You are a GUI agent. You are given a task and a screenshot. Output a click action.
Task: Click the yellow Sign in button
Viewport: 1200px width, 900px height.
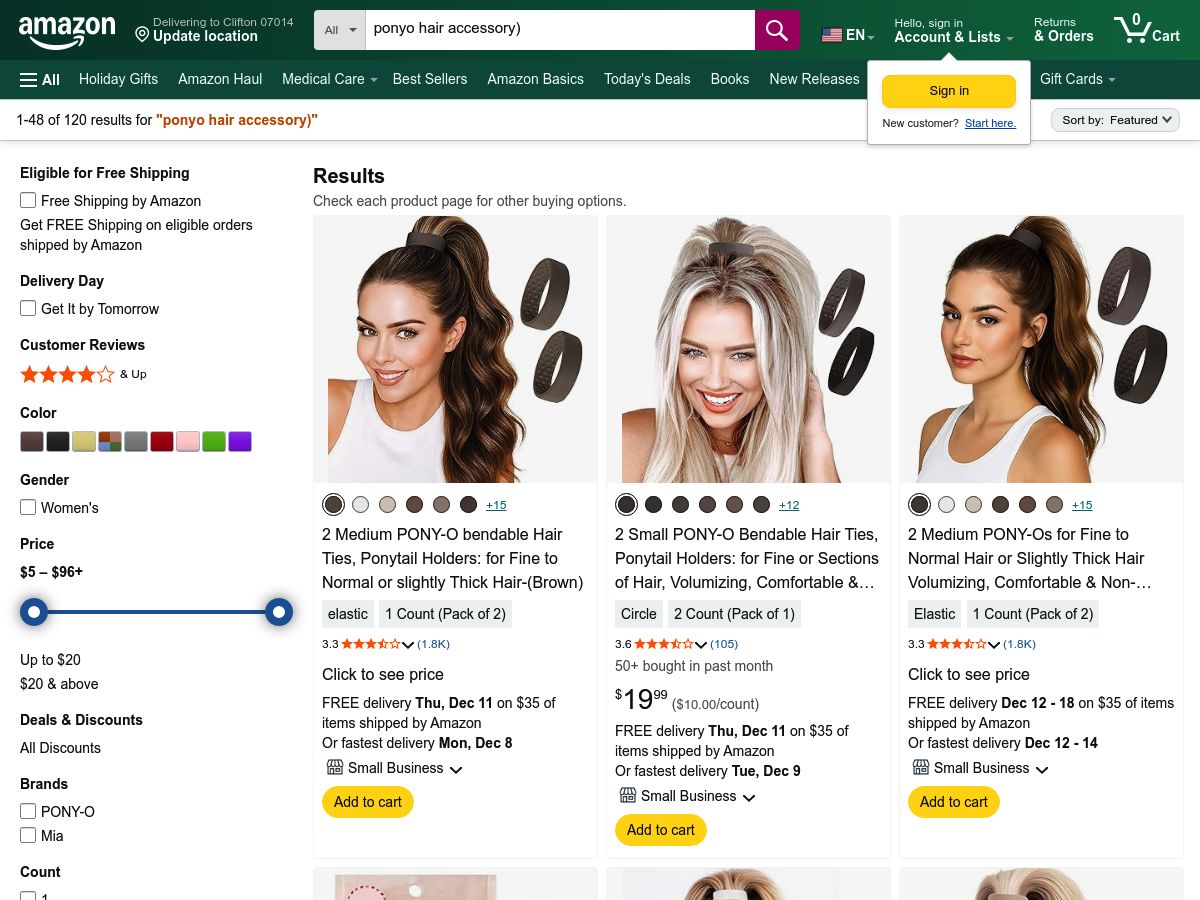949,91
